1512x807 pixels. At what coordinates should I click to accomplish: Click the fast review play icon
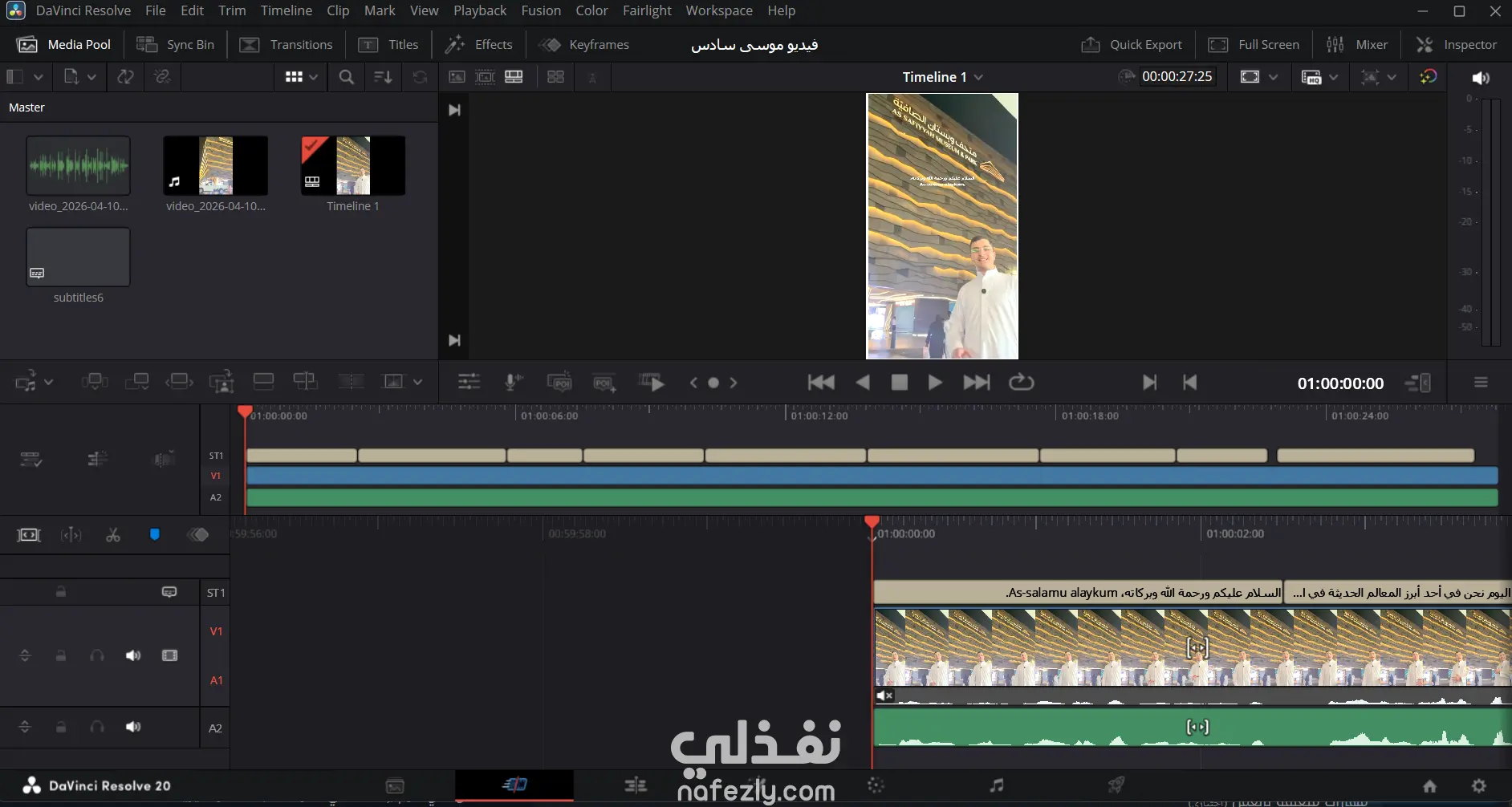point(652,383)
